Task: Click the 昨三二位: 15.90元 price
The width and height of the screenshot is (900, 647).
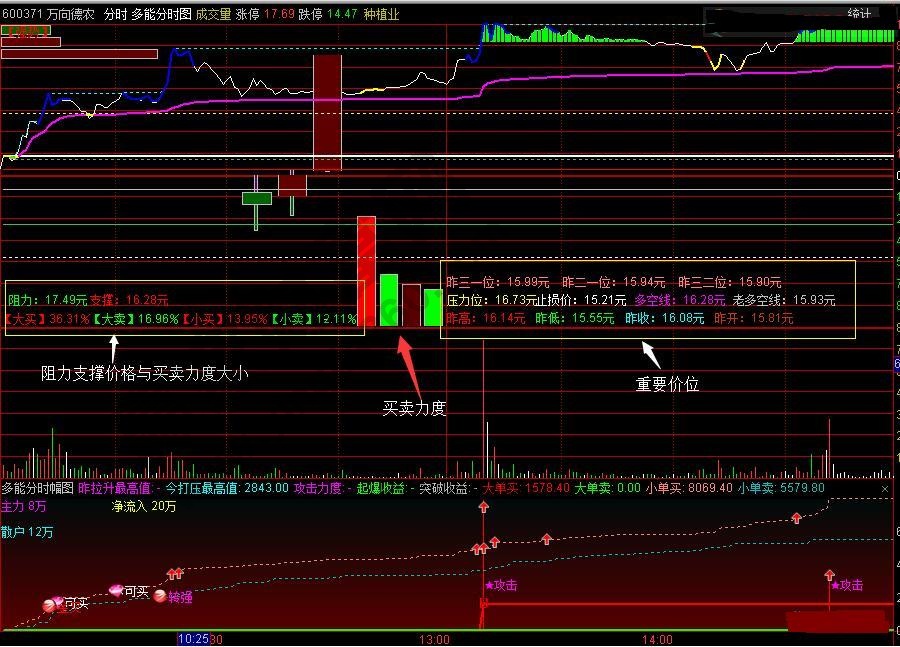Action: (x=730, y=282)
